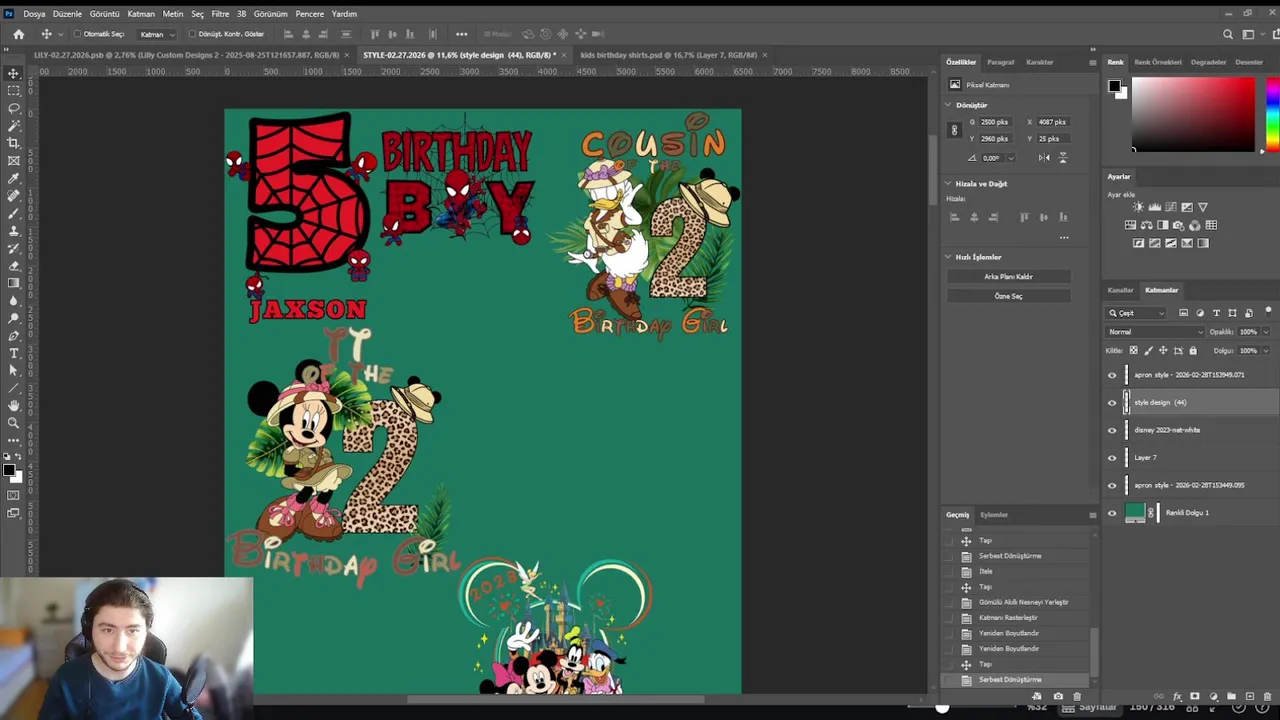
Task: Create a new group folder icon
Action: (1231, 696)
